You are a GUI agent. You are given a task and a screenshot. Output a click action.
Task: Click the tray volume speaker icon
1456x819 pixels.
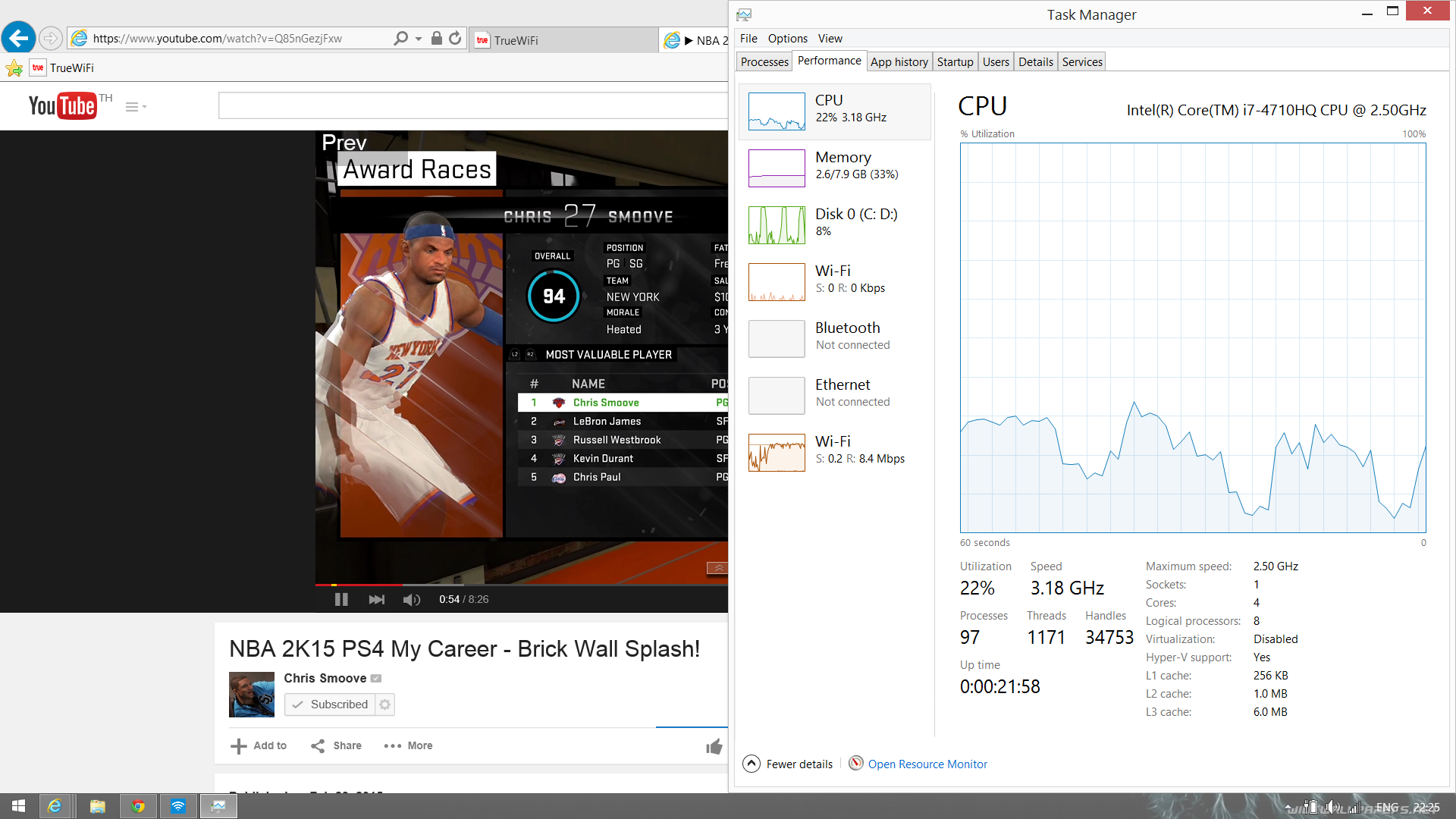coord(1332,808)
